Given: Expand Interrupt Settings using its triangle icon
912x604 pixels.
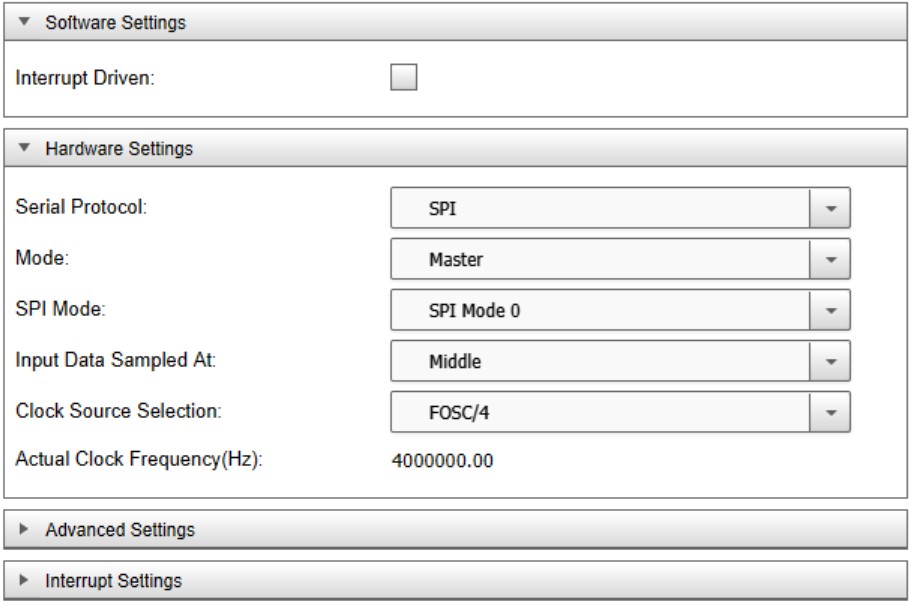Looking at the screenshot, I should [x=26, y=580].
